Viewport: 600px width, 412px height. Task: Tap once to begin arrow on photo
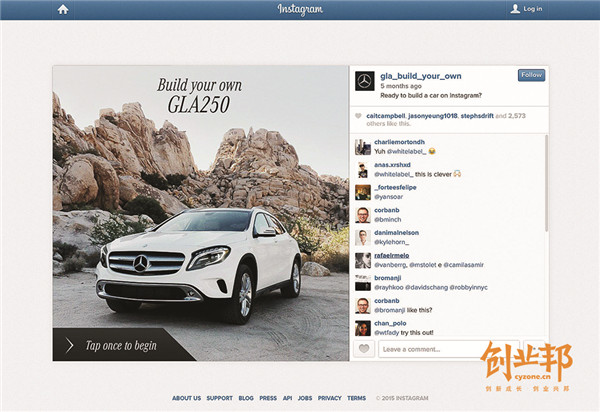tap(70, 346)
